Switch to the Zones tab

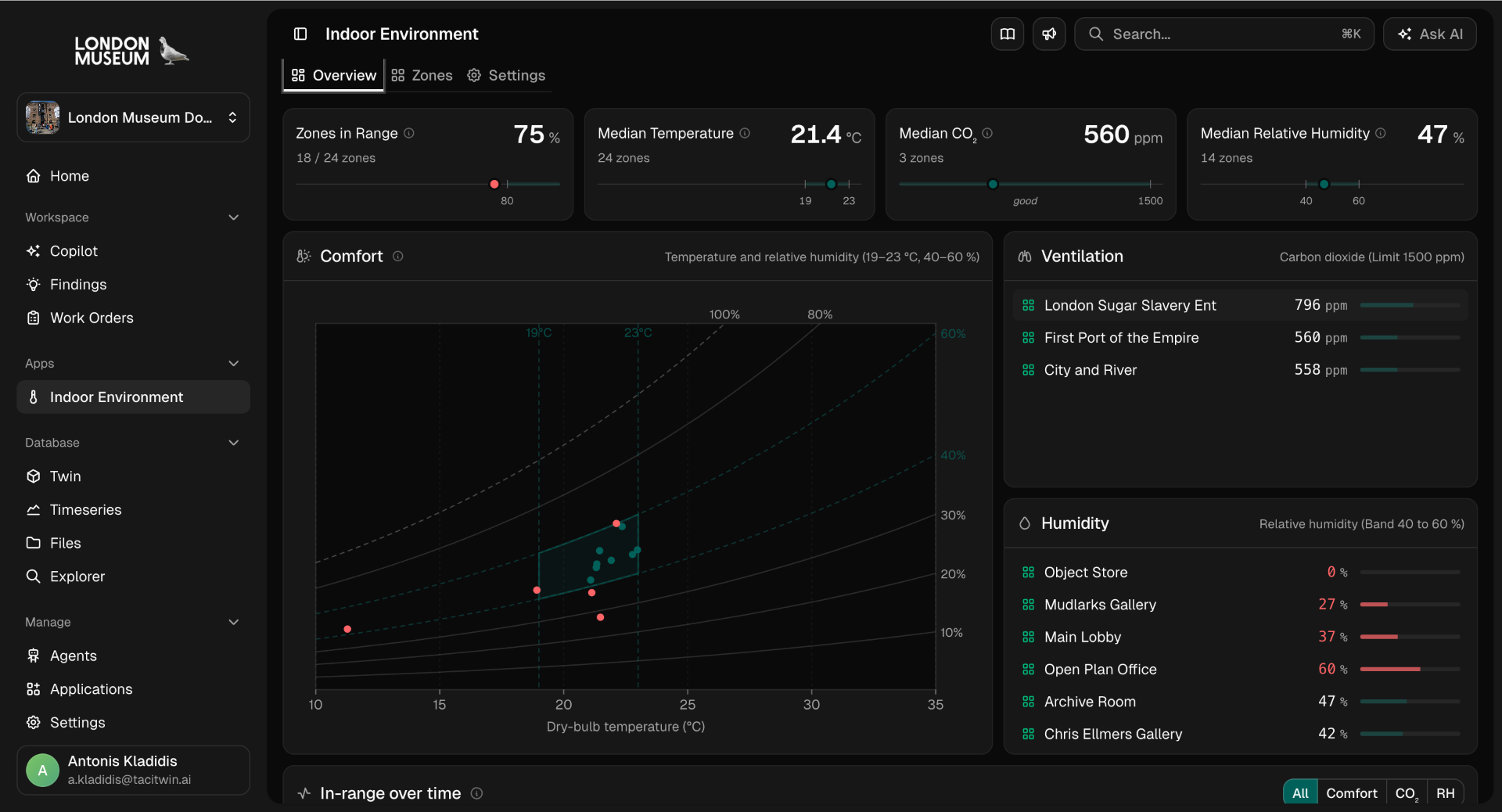422,75
